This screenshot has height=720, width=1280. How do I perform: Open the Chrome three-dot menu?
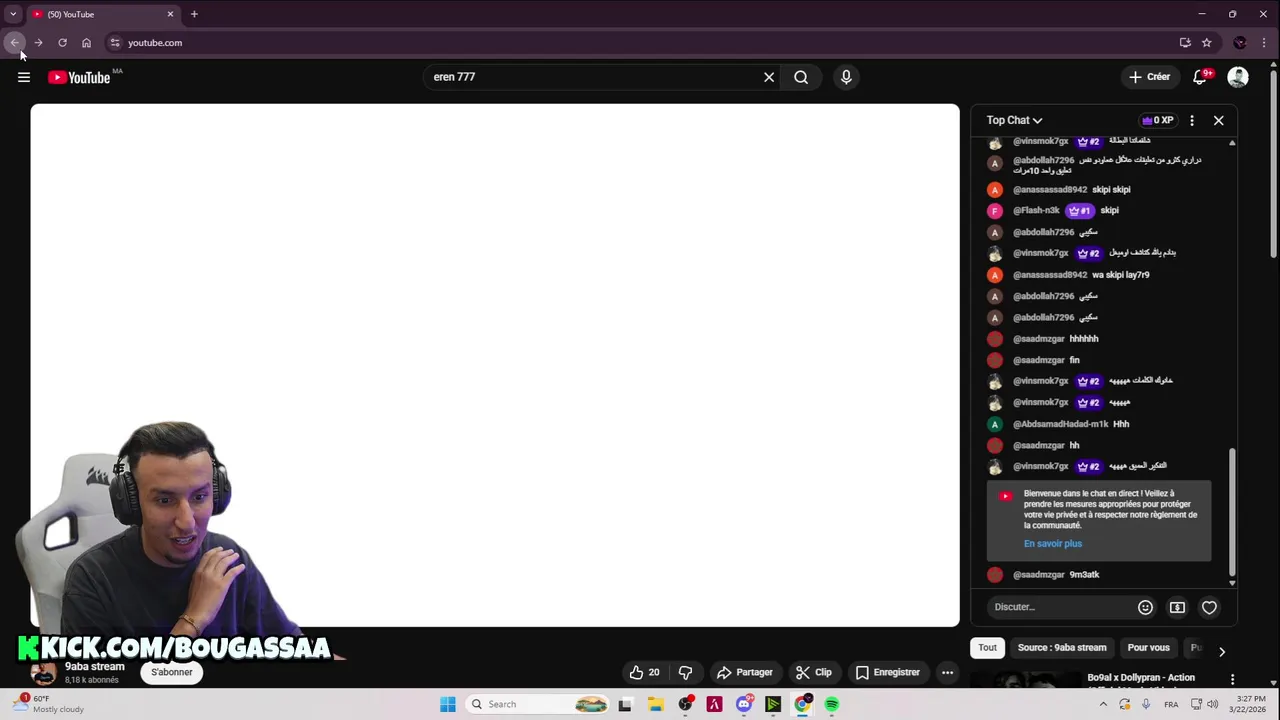click(x=1265, y=43)
